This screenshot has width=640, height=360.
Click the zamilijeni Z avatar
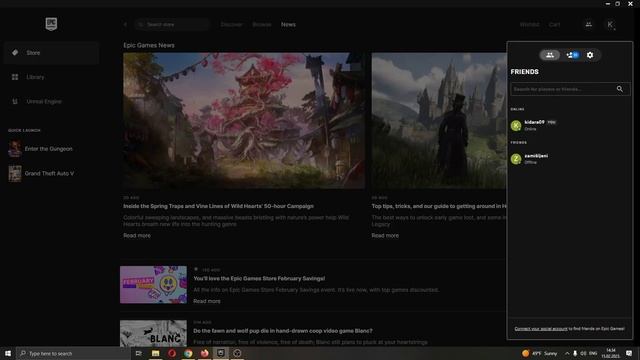point(516,159)
